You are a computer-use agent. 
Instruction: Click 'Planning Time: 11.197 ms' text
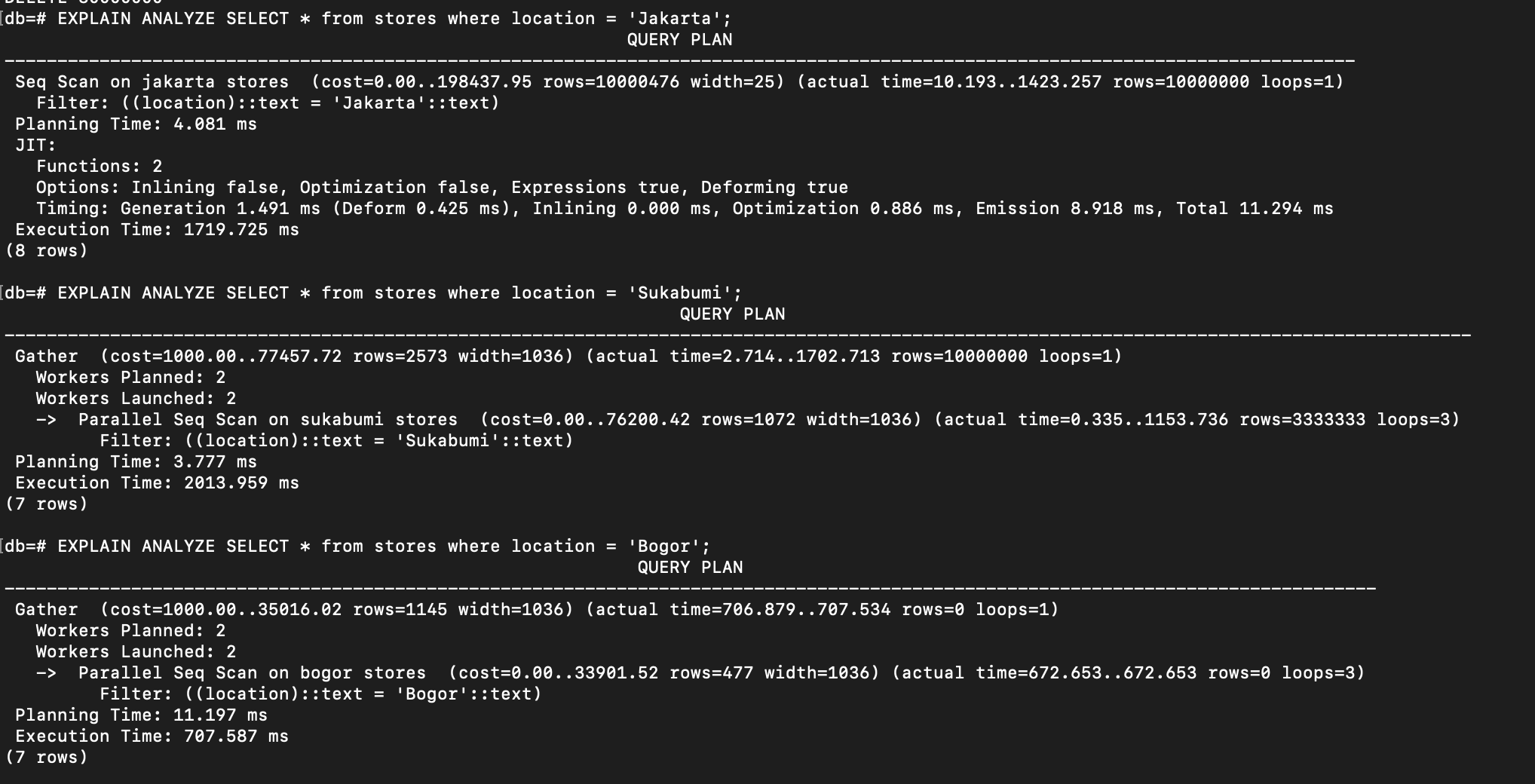141,715
